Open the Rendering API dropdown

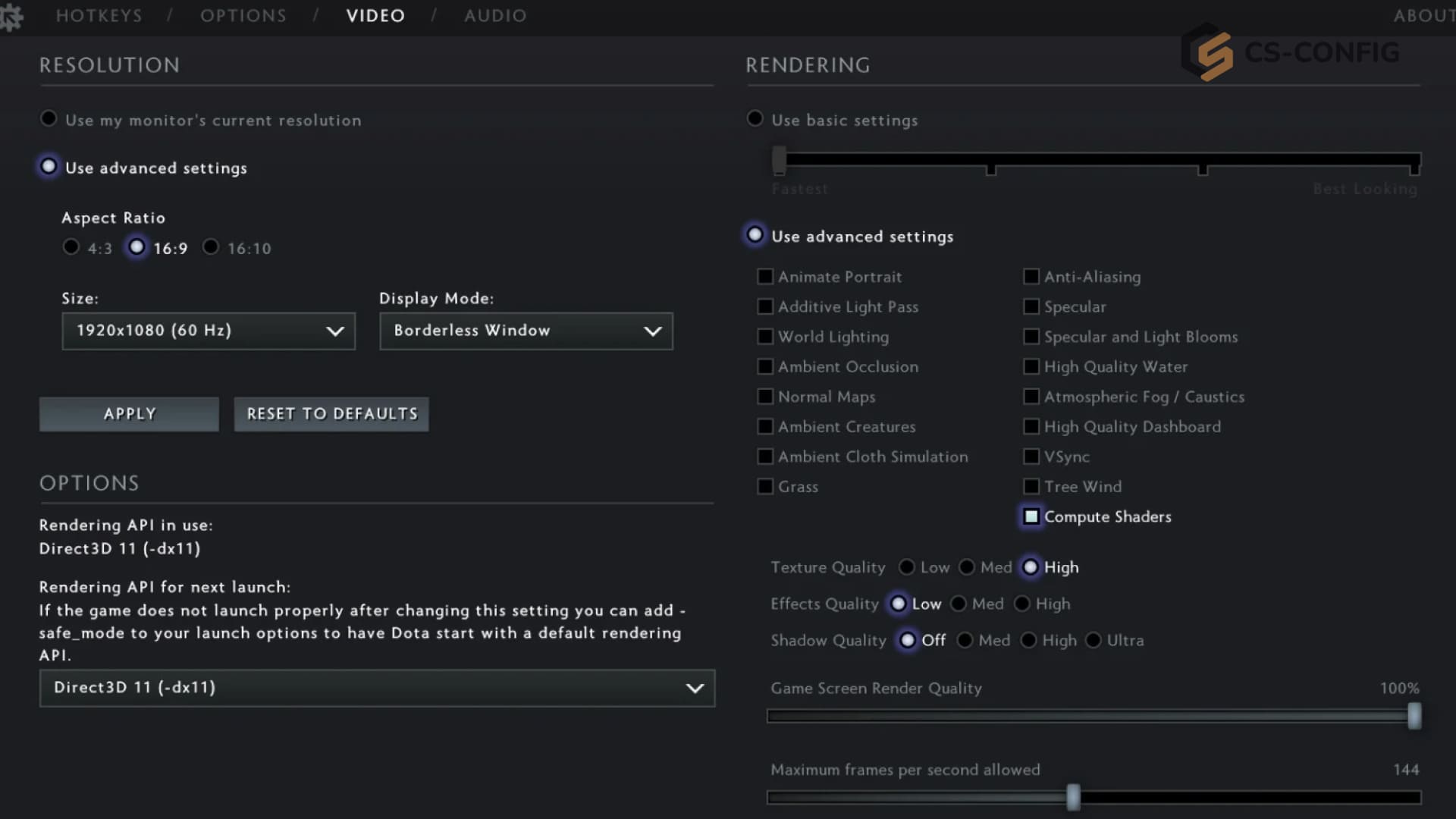pos(377,688)
